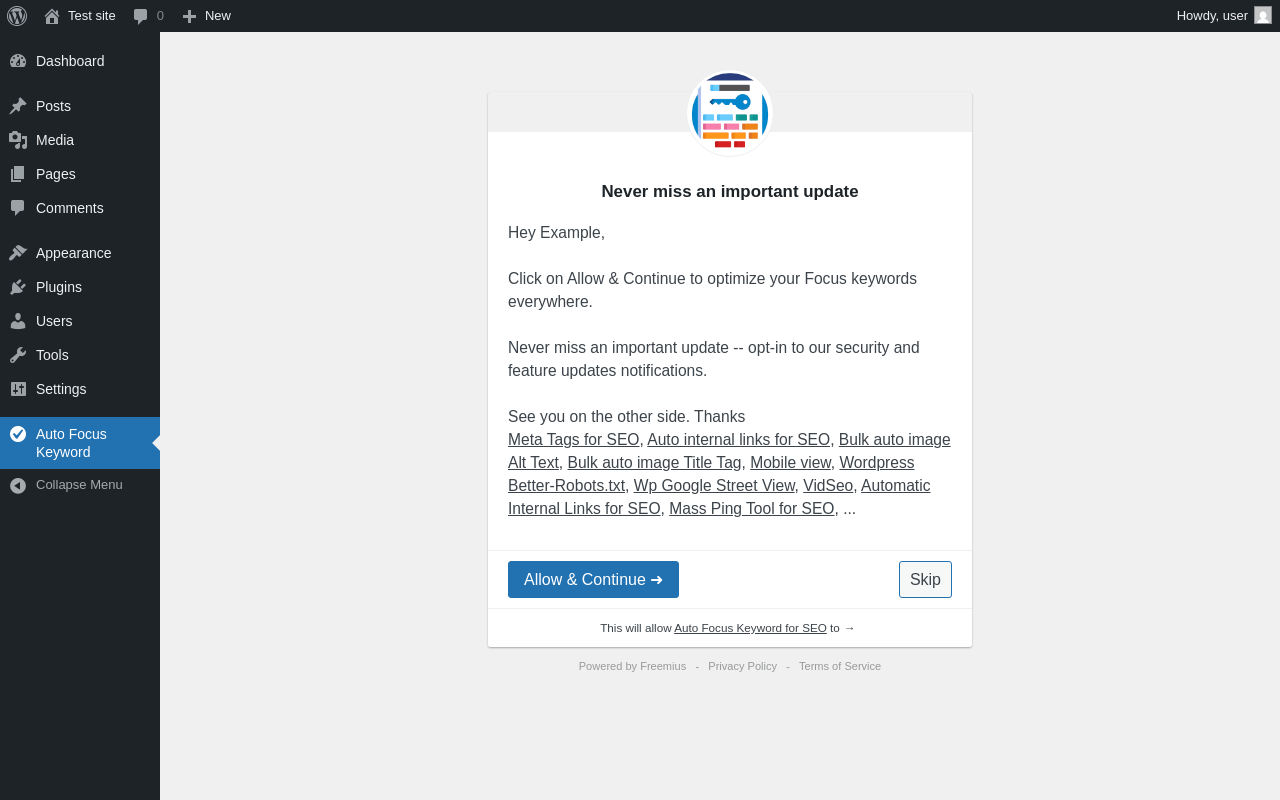Click the Auto Focus Keyword checkmark icon
The image size is (1280, 800).
pos(18,434)
